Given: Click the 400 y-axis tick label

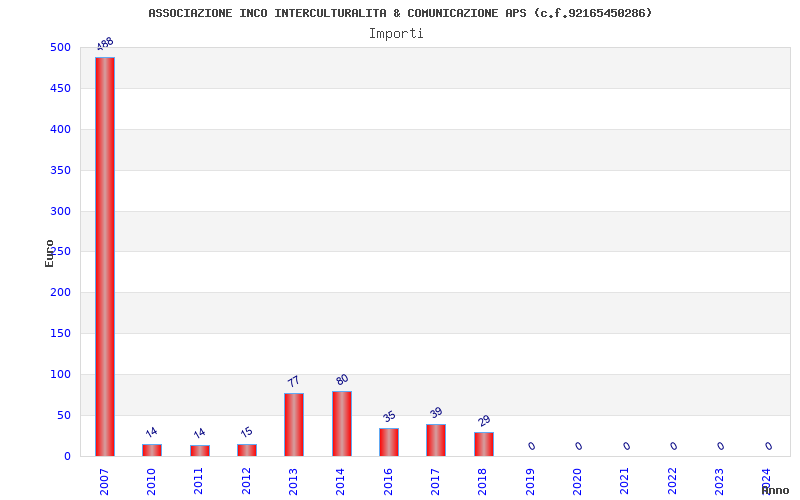Looking at the screenshot, I should 60,129.
